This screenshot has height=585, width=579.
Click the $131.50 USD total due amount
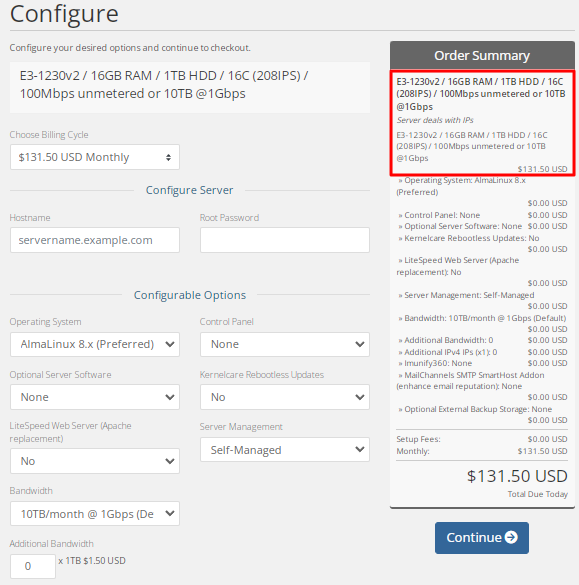point(517,476)
